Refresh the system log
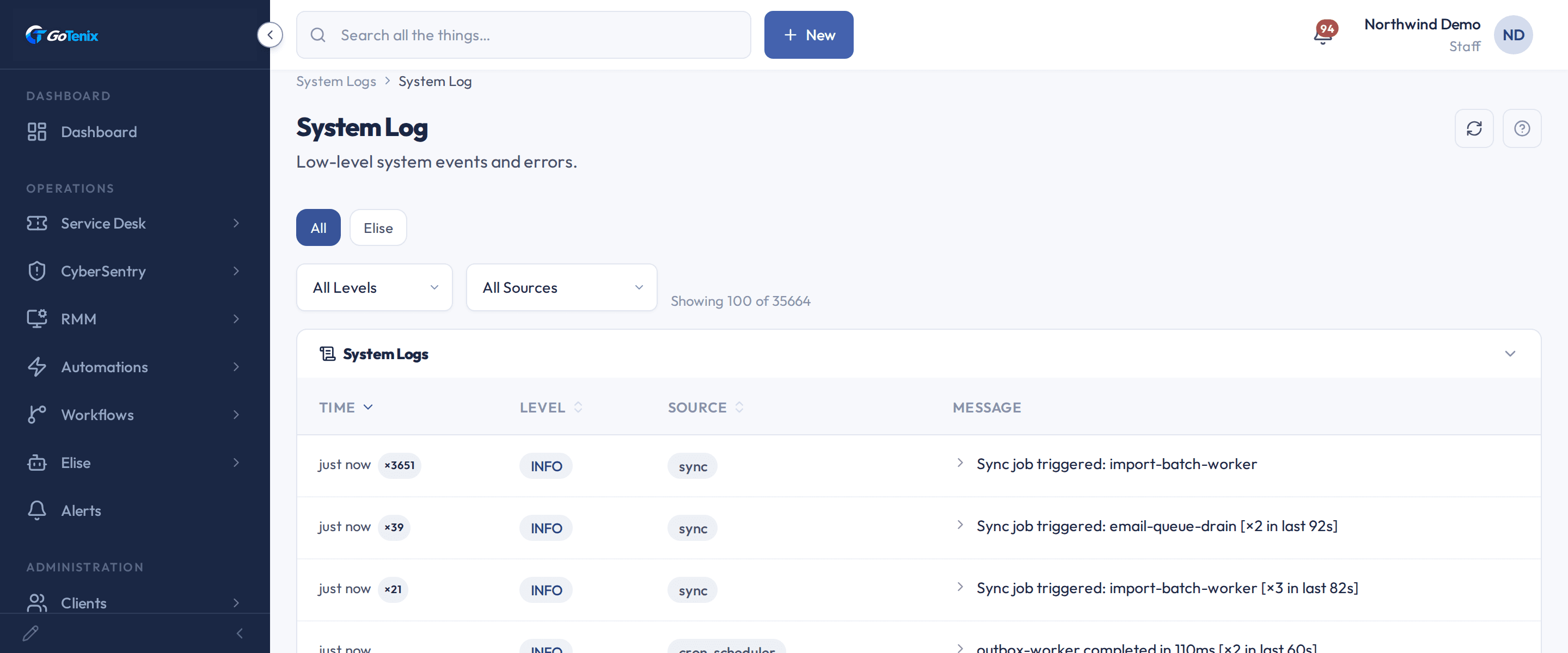Screen dimensions: 1568x653 point(1474,128)
